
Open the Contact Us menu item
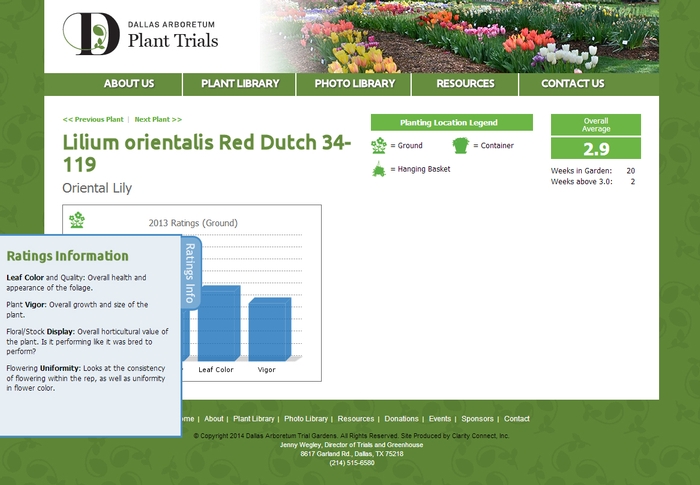coord(572,84)
